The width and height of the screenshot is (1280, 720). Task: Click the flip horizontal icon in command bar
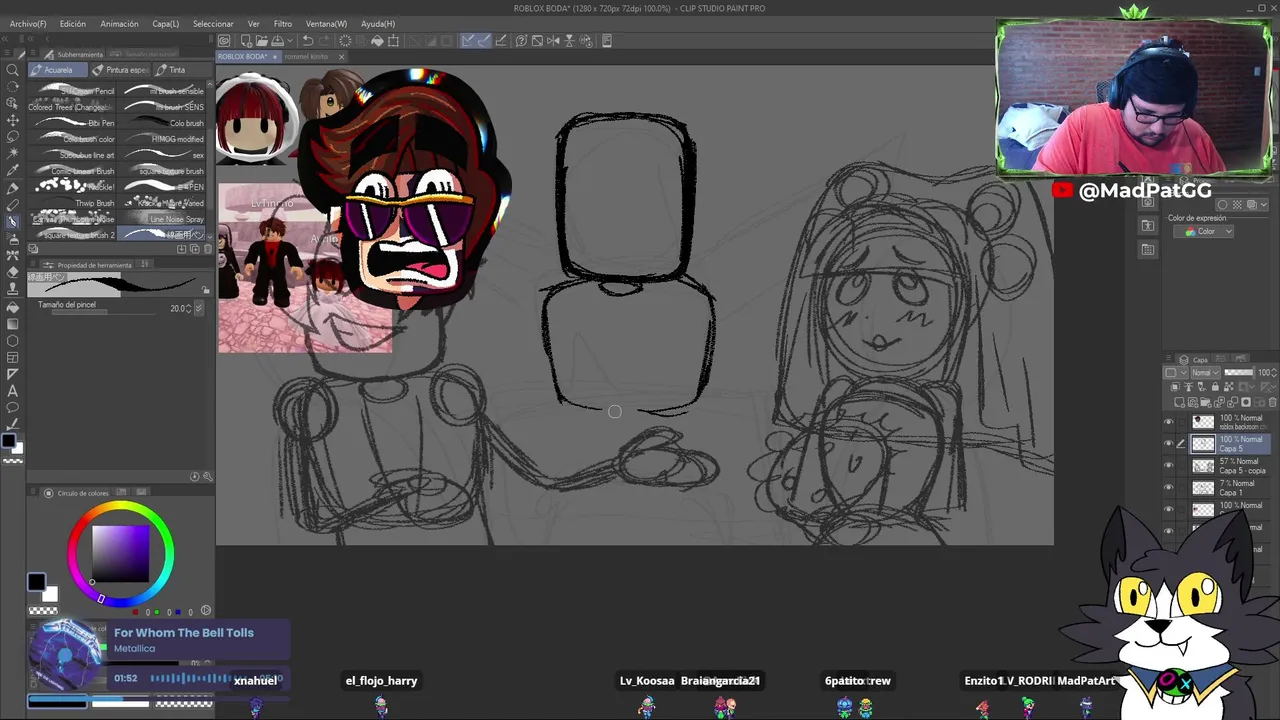click(553, 41)
